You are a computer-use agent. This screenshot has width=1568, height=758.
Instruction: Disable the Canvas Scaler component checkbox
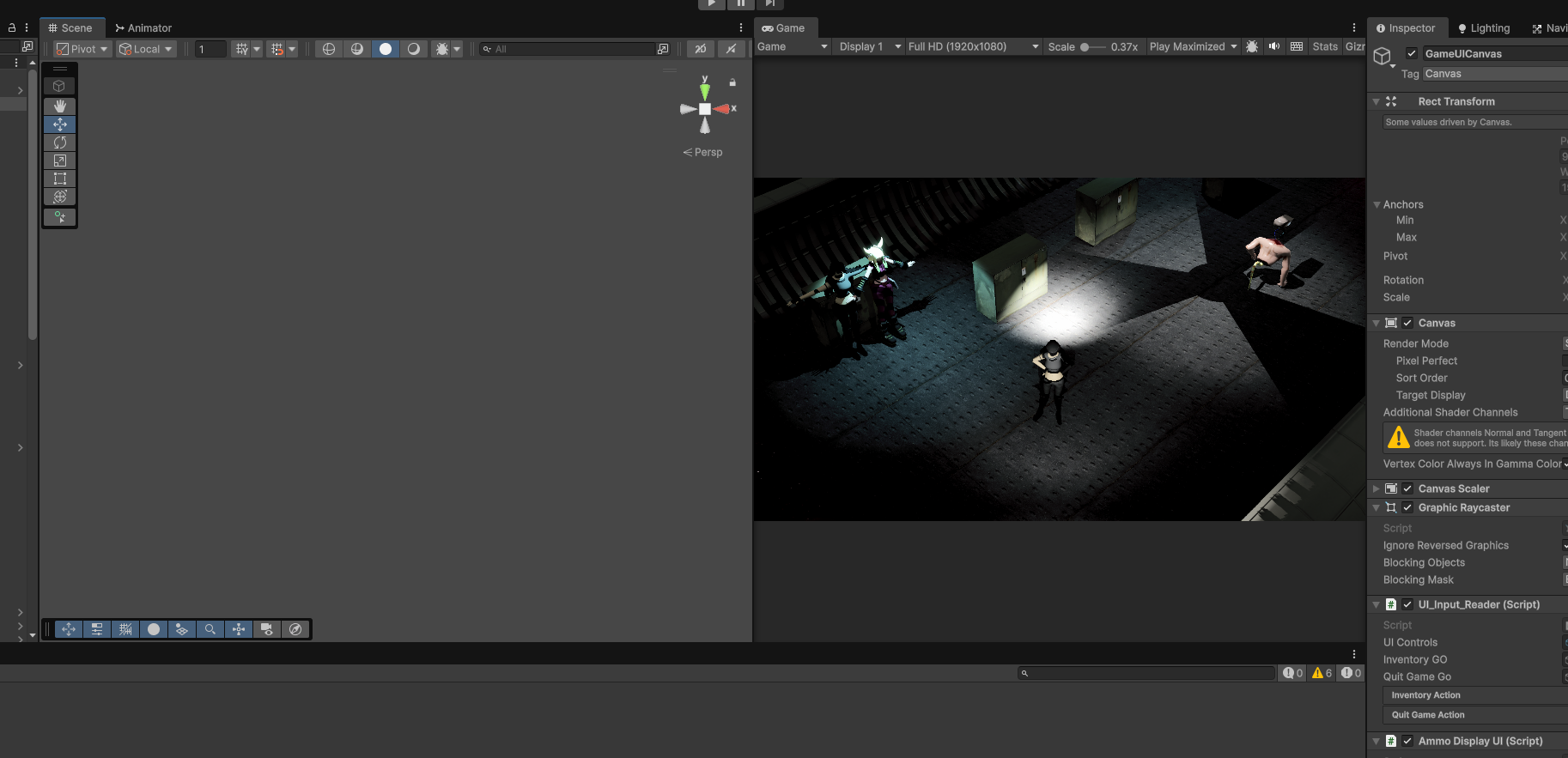(1407, 488)
